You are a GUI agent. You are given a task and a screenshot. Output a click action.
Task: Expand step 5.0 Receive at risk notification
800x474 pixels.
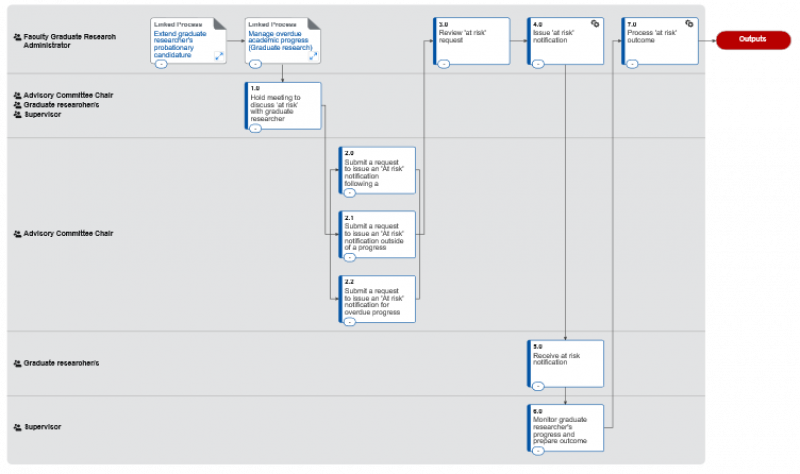(538, 387)
